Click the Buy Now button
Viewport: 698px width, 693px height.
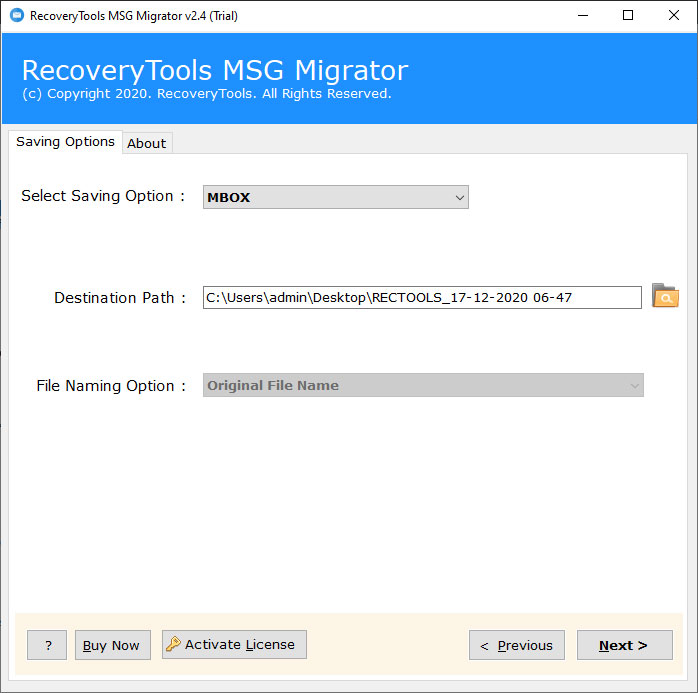point(113,645)
